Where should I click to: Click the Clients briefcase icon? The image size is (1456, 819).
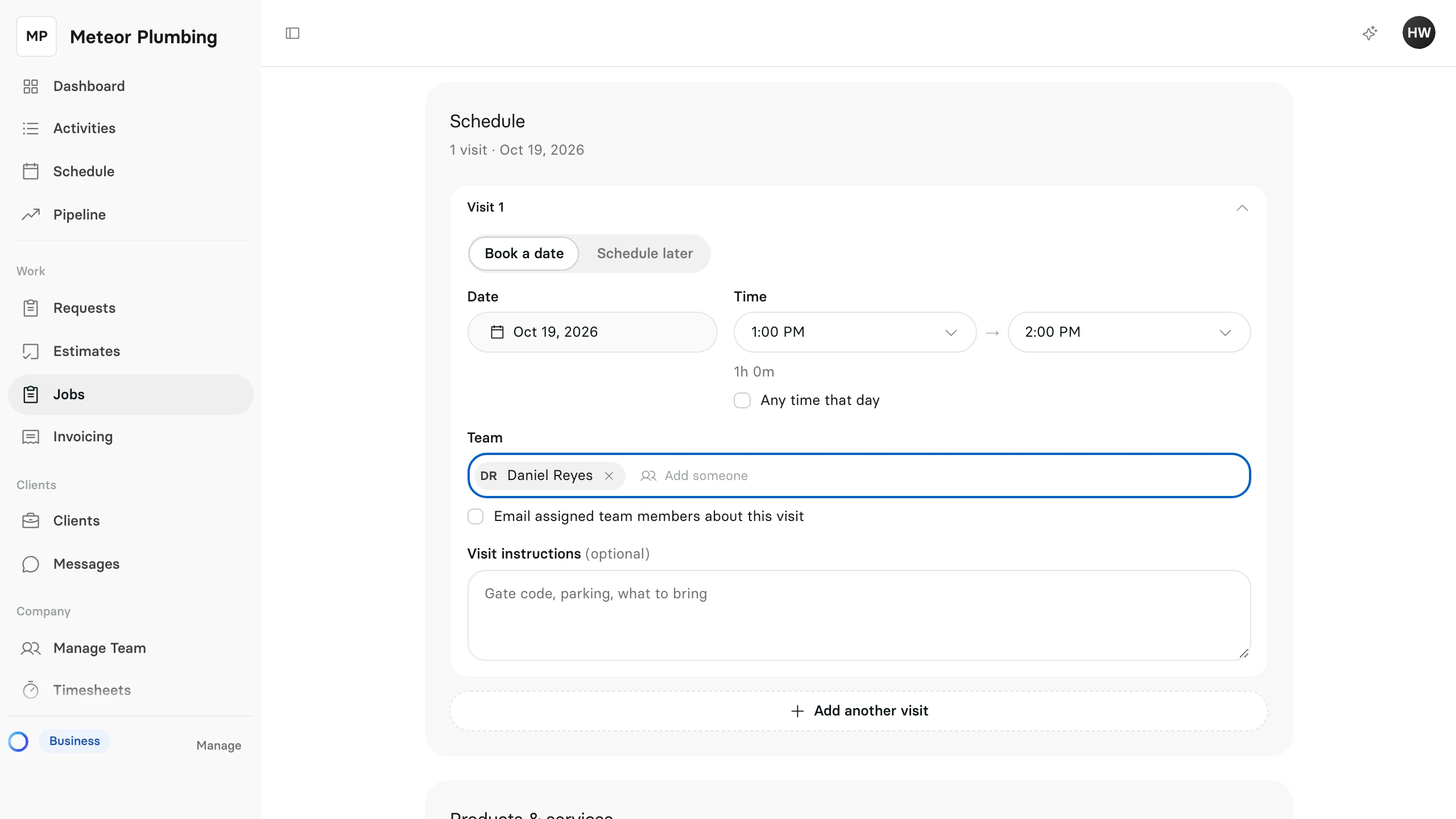pos(31,521)
